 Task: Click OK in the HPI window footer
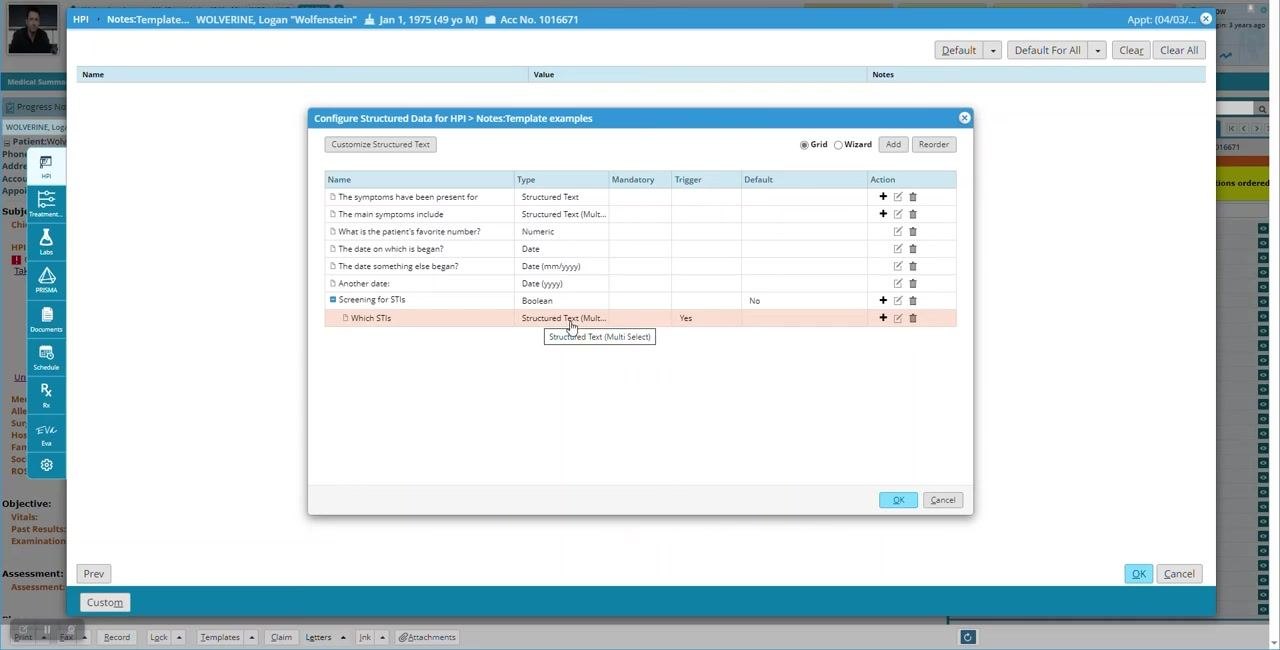(x=1138, y=574)
